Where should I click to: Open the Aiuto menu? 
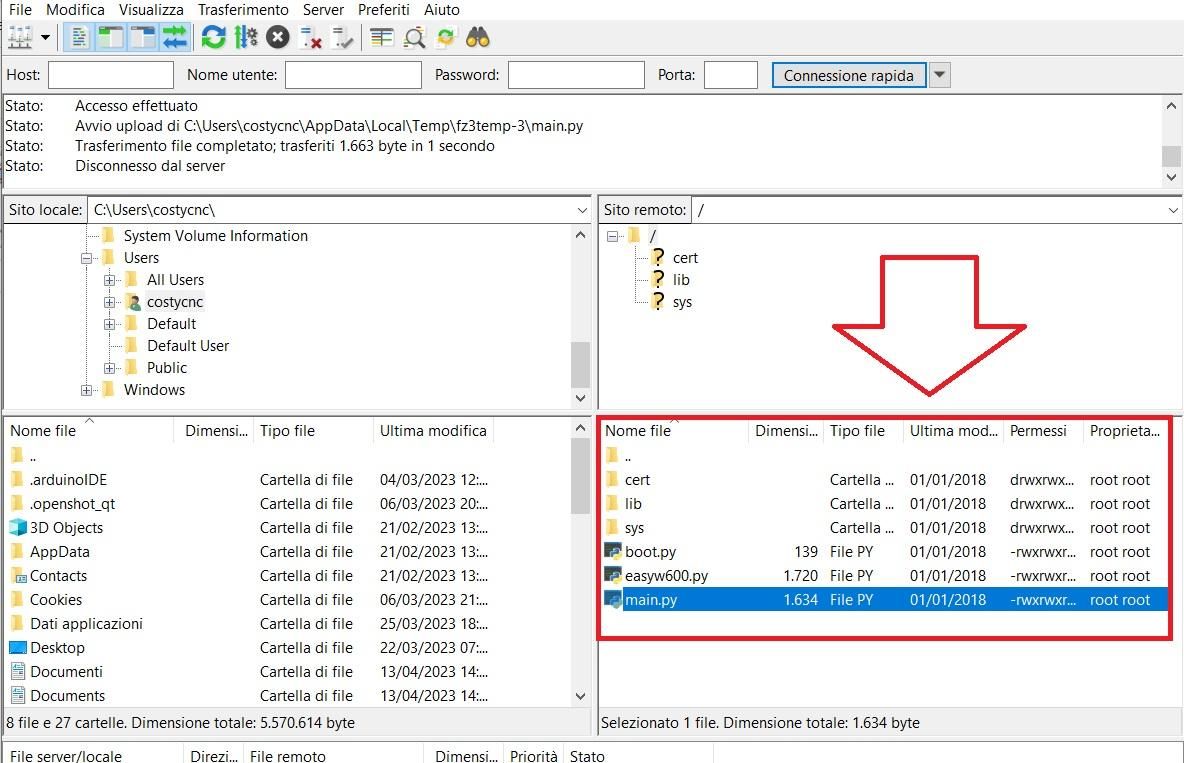tap(442, 10)
